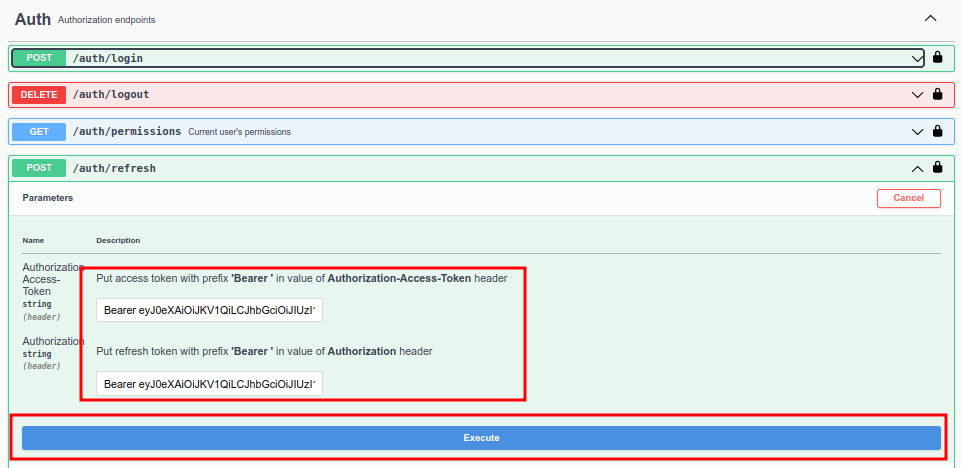The height and width of the screenshot is (468, 962).
Task: Click the GET badge for /auth/permissions
Action: [39, 131]
